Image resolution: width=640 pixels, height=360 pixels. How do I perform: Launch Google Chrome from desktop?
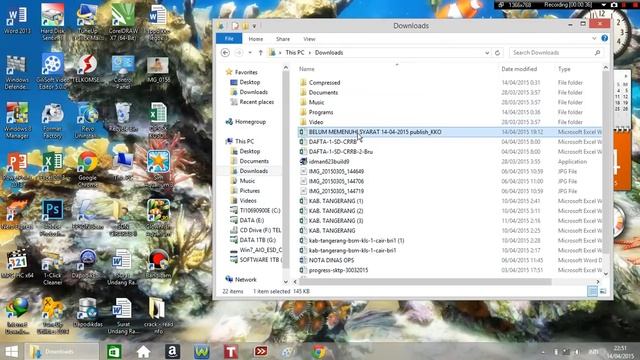coord(87,170)
